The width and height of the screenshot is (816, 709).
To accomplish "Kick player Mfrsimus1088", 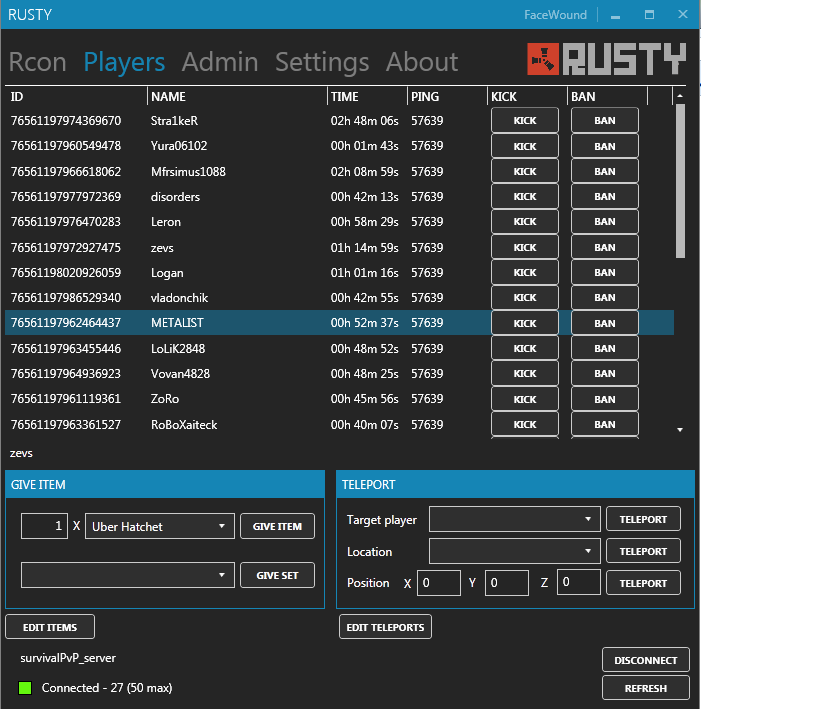I will point(525,171).
